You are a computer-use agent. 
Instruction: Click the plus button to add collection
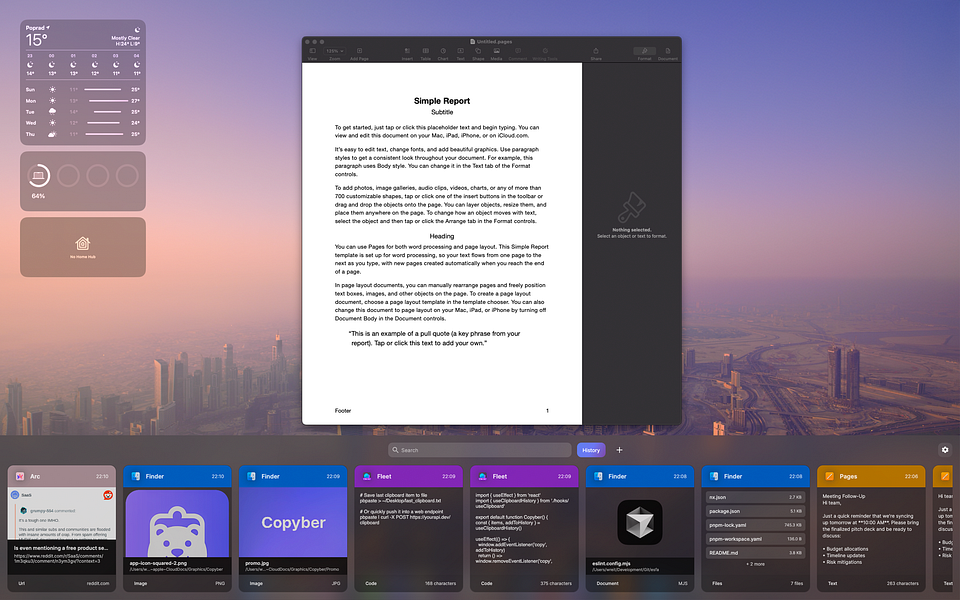coord(619,450)
